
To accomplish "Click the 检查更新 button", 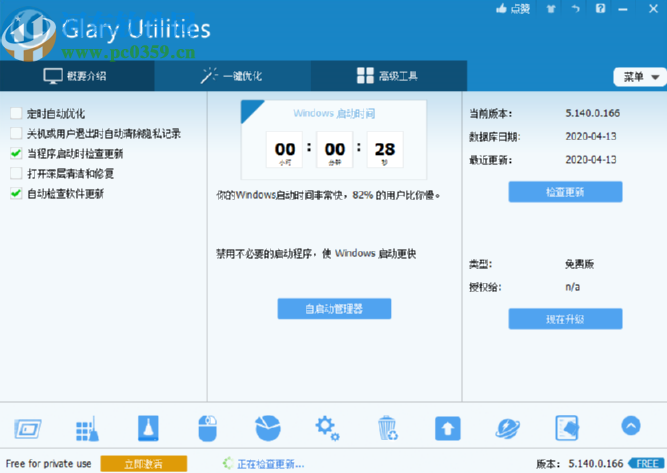I will 565,192.
